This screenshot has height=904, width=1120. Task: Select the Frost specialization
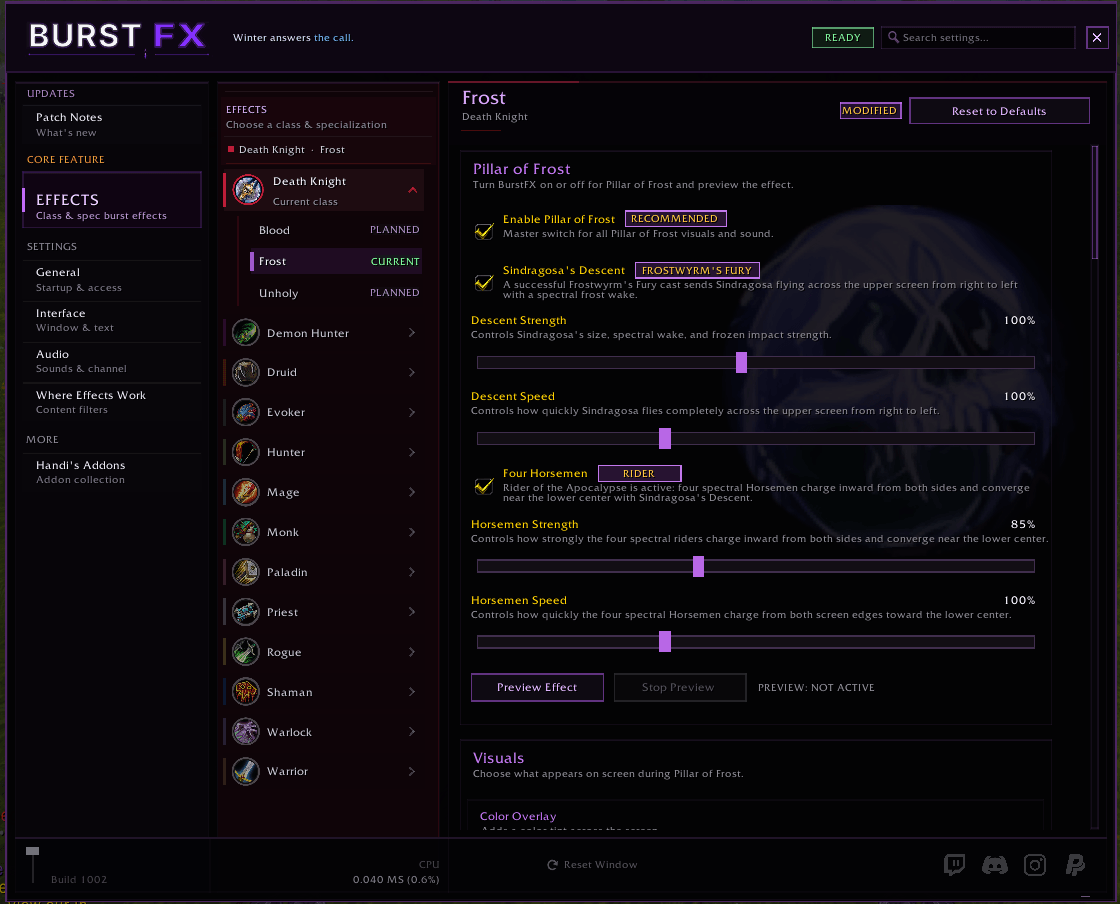point(336,261)
